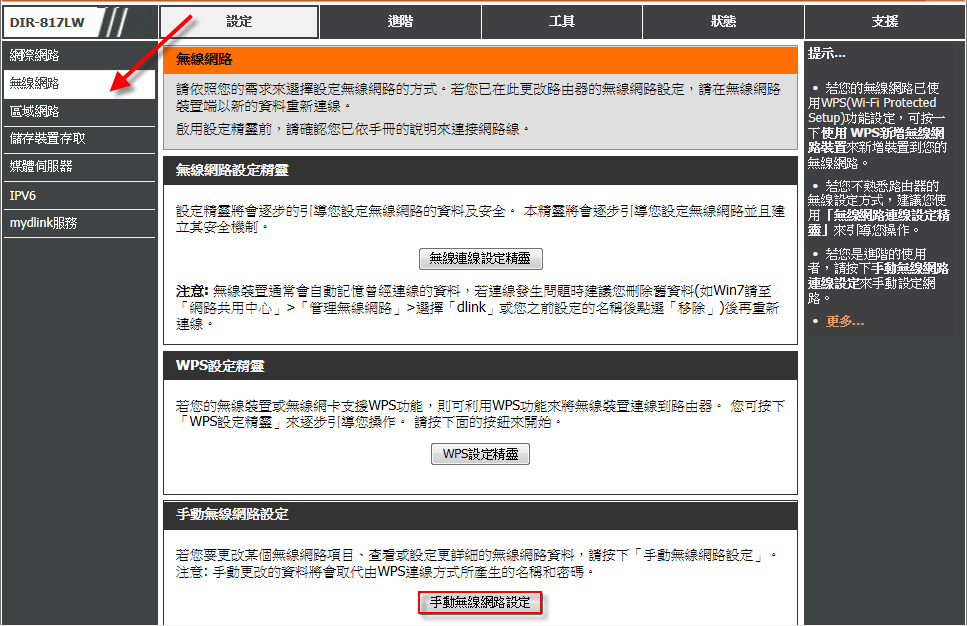The width and height of the screenshot is (967, 626).
Task: Click the 提示... heading in right panel
Action: [x=827, y=53]
